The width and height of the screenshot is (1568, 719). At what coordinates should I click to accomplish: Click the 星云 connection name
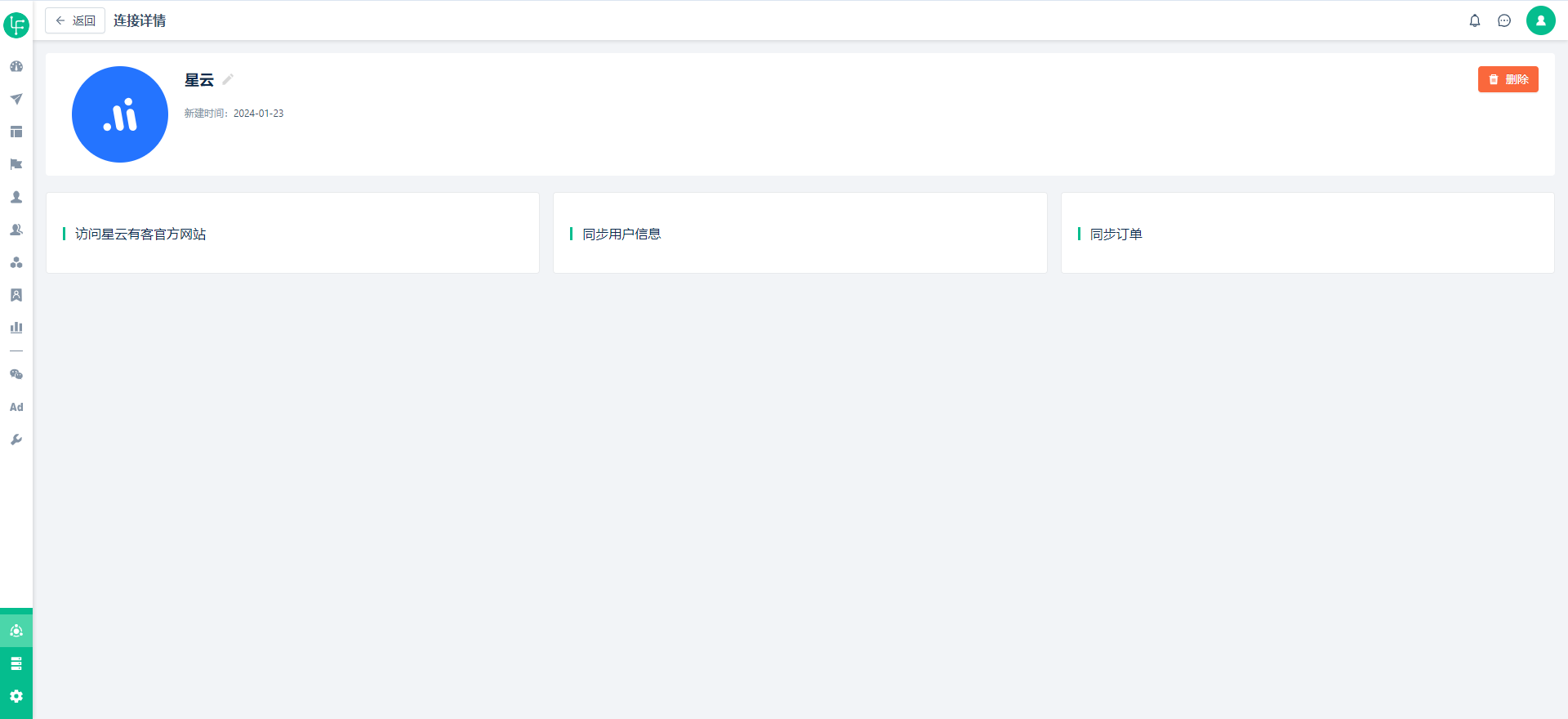pos(199,79)
